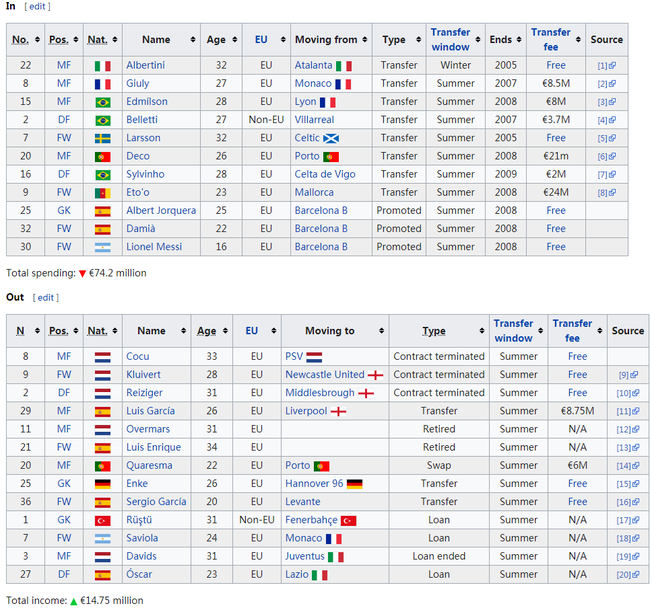Open Middlesbrough club link
The height and width of the screenshot is (610, 650).
coord(320,392)
